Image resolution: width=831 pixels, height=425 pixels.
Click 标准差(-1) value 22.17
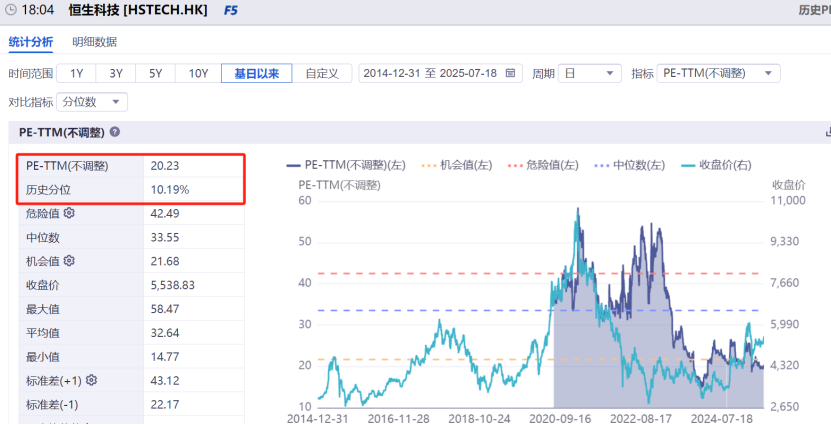coord(165,404)
